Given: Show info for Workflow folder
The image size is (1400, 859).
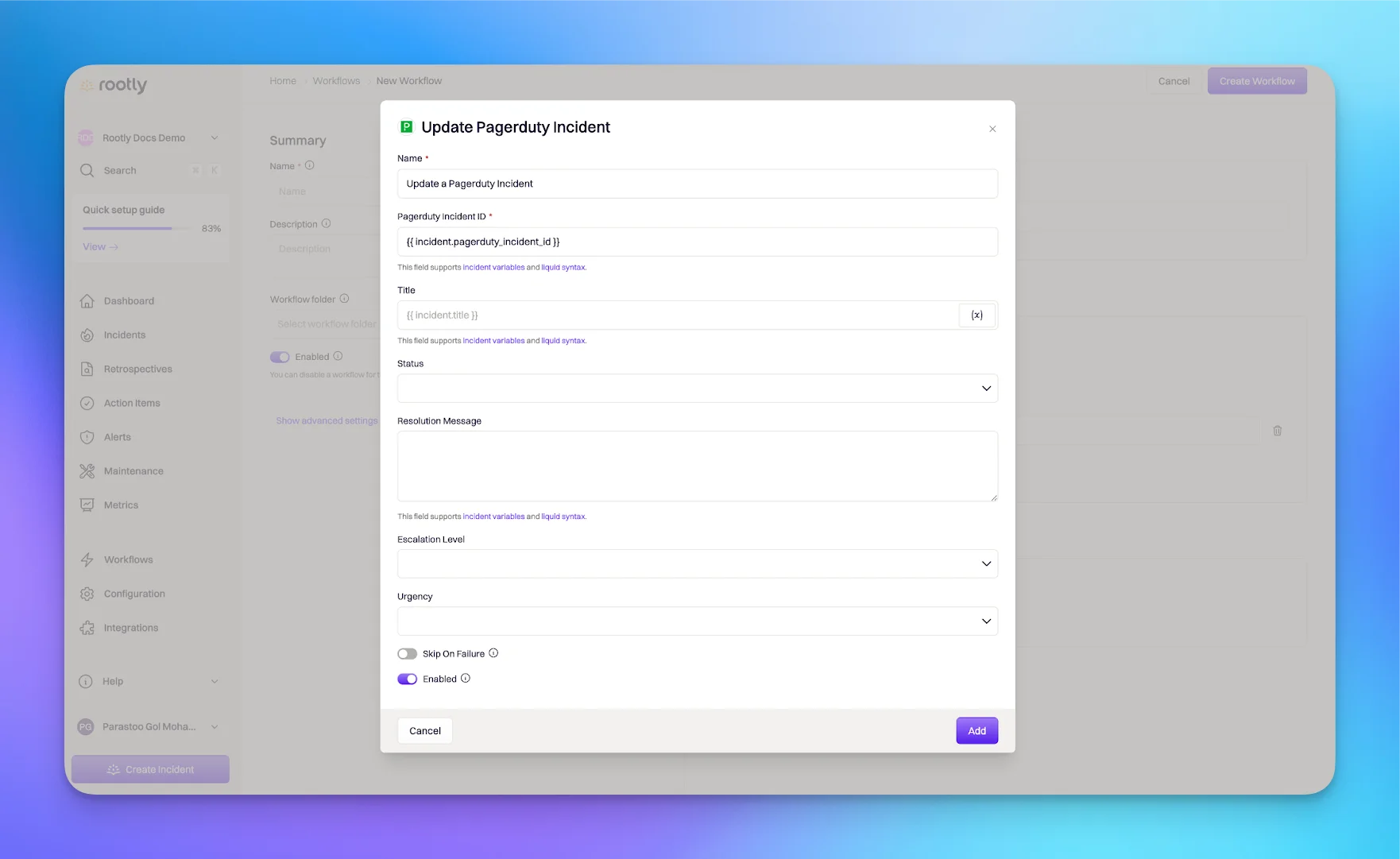Looking at the screenshot, I should [x=345, y=299].
